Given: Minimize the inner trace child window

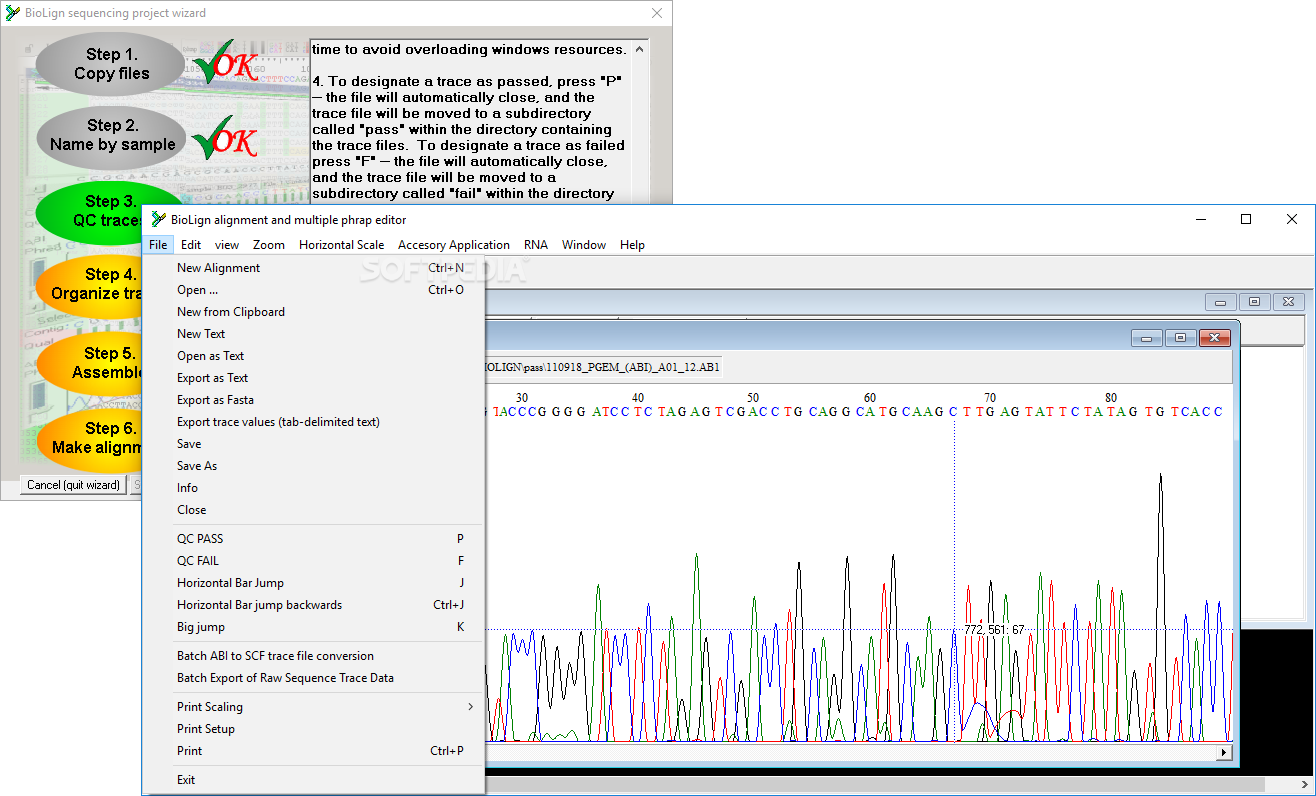Looking at the screenshot, I should point(1147,338).
